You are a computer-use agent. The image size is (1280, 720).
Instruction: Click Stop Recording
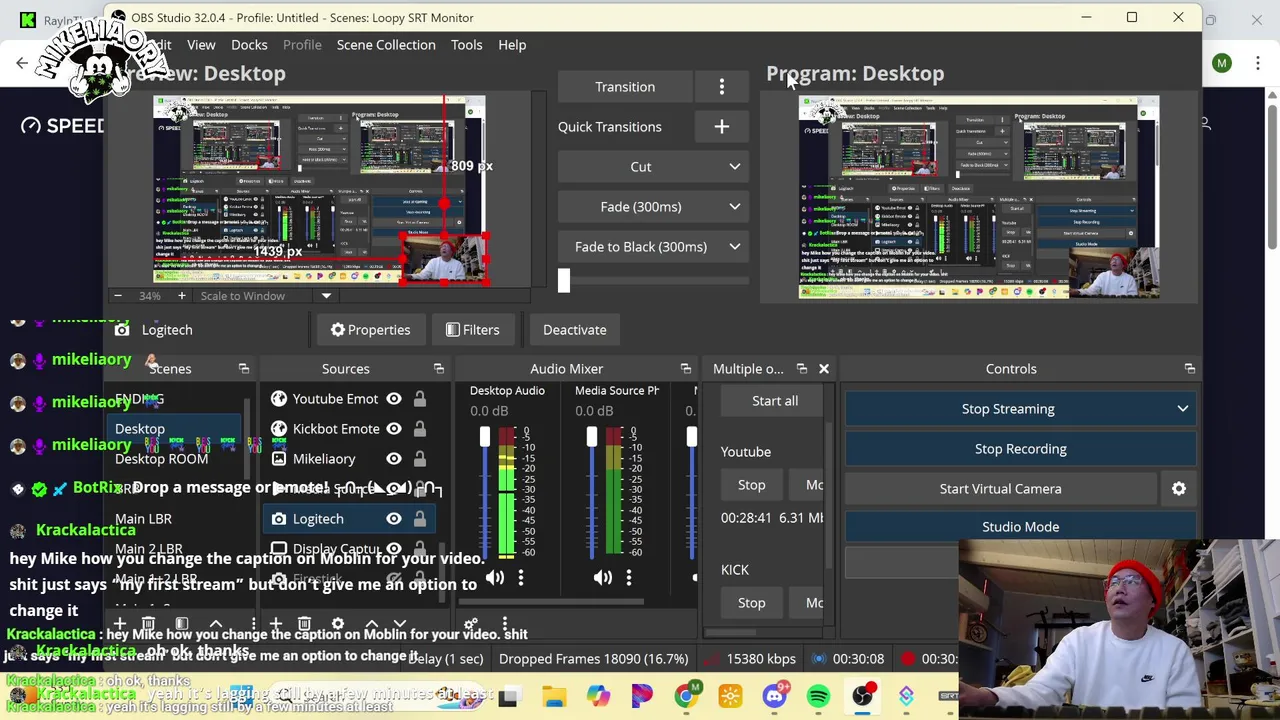pos(1020,449)
